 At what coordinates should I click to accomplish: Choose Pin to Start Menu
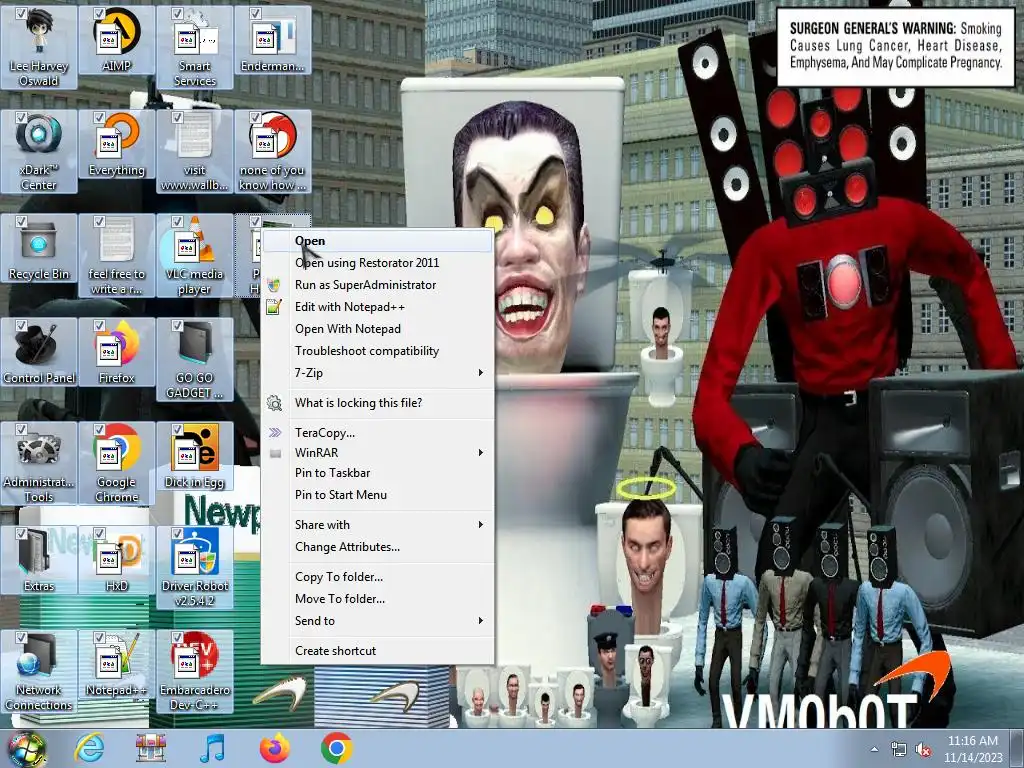pos(377,494)
